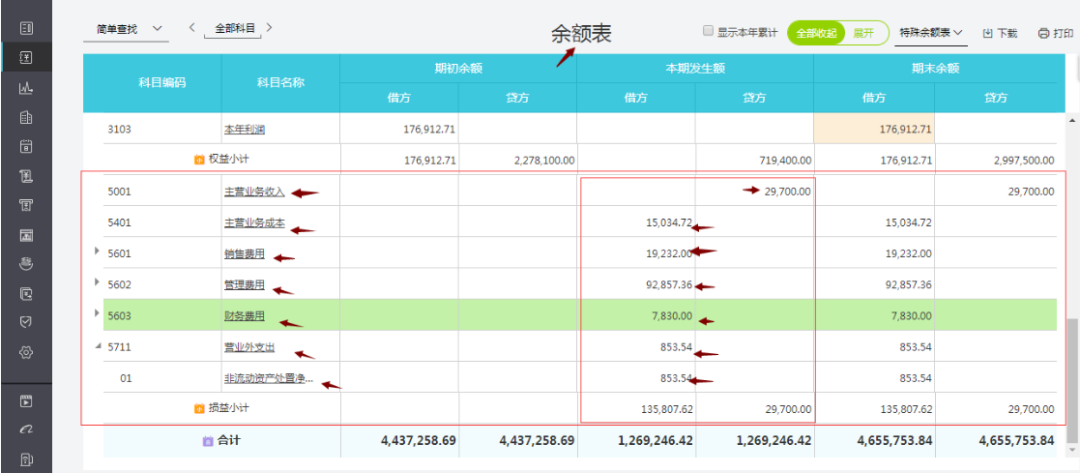The width and height of the screenshot is (1080, 473).
Task: Open the 本年利润 account link
Action: click(245, 129)
